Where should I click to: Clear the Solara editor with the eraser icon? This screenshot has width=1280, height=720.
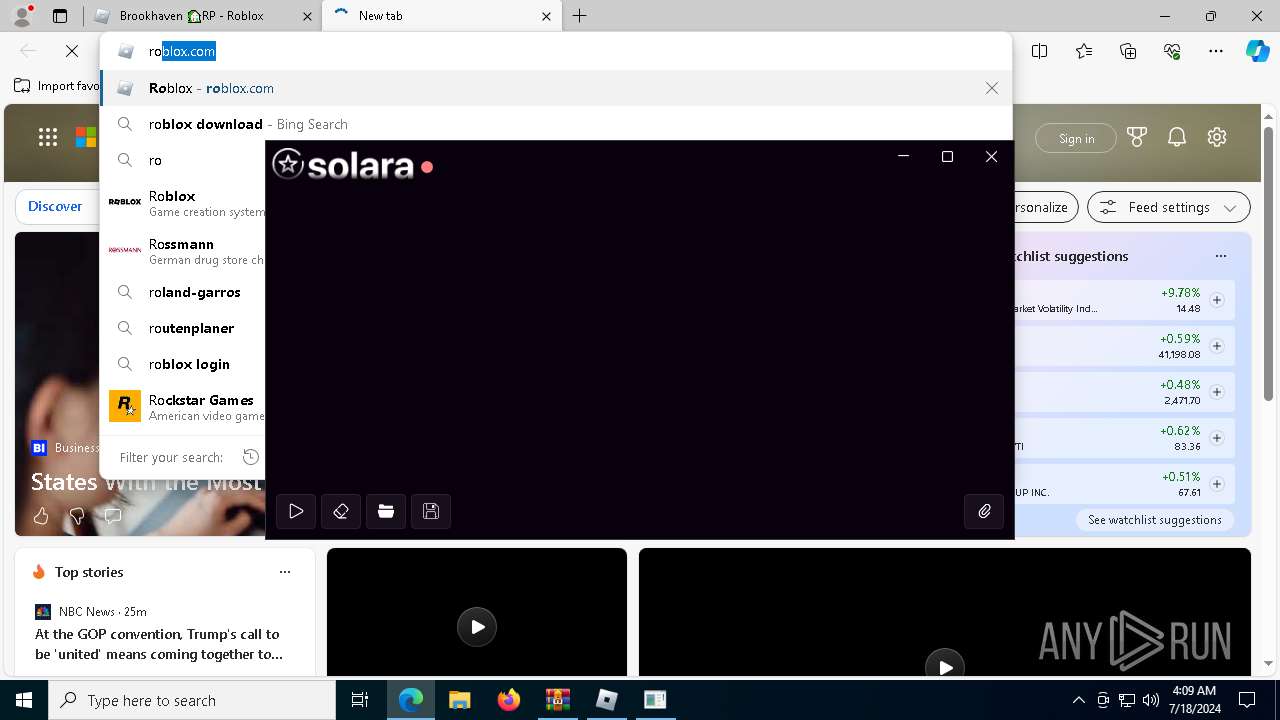(x=341, y=511)
